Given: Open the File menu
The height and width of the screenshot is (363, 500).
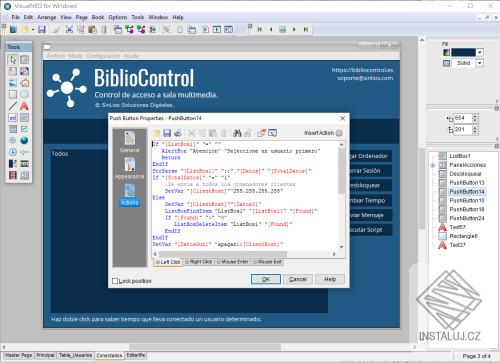Looking at the screenshot, I should point(15,17).
